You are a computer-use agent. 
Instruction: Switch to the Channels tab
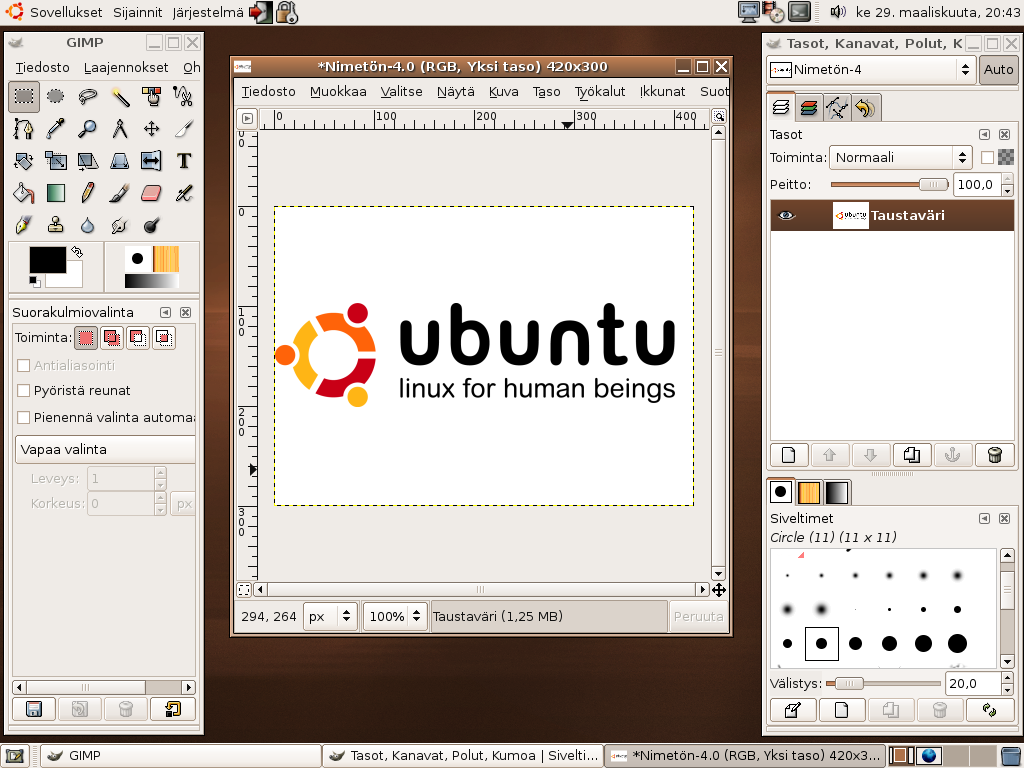[808, 108]
